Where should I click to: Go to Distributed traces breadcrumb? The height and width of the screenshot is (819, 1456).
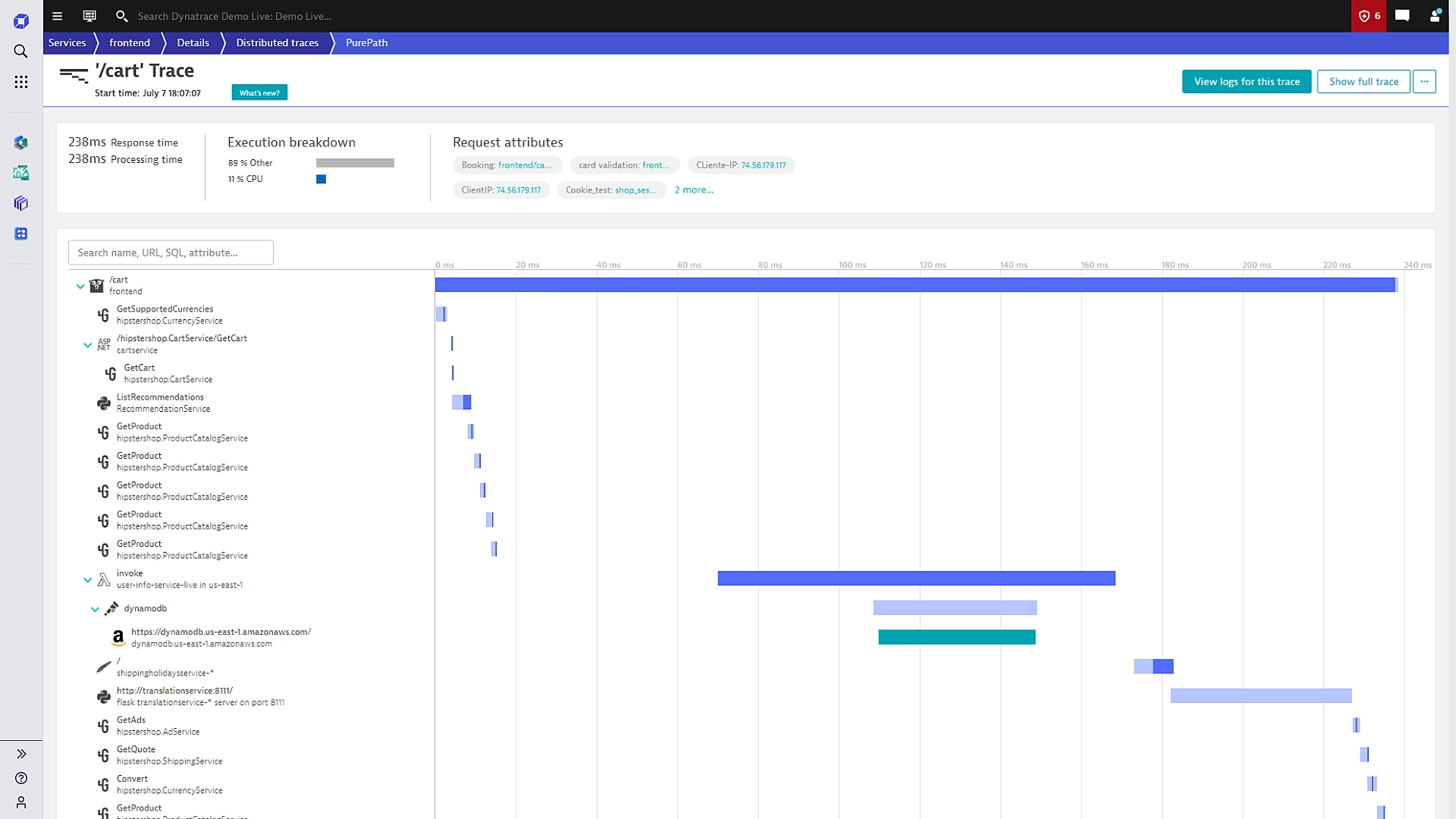click(277, 42)
